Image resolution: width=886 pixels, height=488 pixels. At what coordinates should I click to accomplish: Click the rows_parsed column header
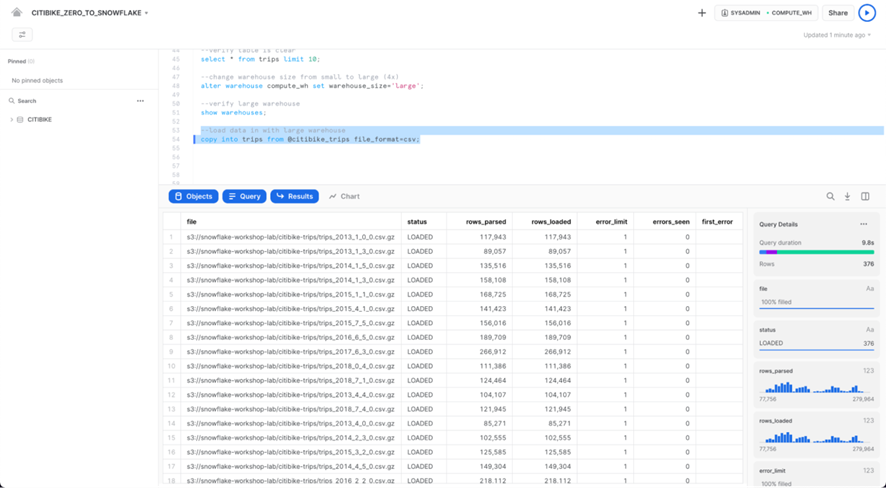485,222
